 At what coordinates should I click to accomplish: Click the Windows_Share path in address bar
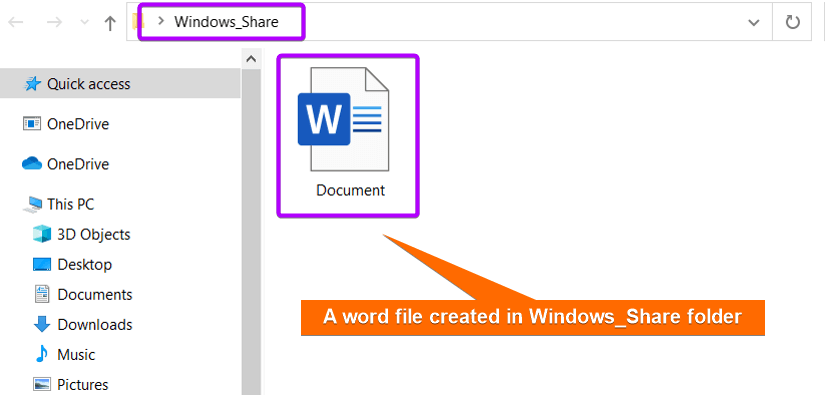tap(226, 22)
